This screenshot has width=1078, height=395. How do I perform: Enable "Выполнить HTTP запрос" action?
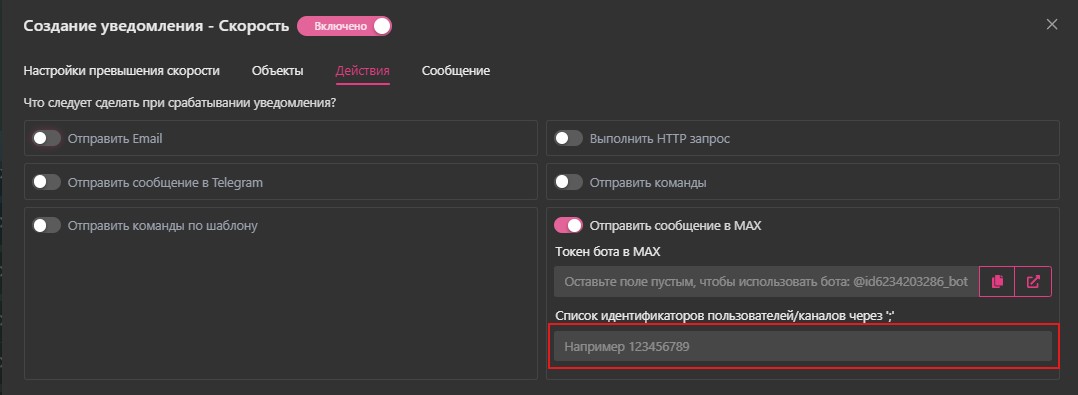(569, 138)
